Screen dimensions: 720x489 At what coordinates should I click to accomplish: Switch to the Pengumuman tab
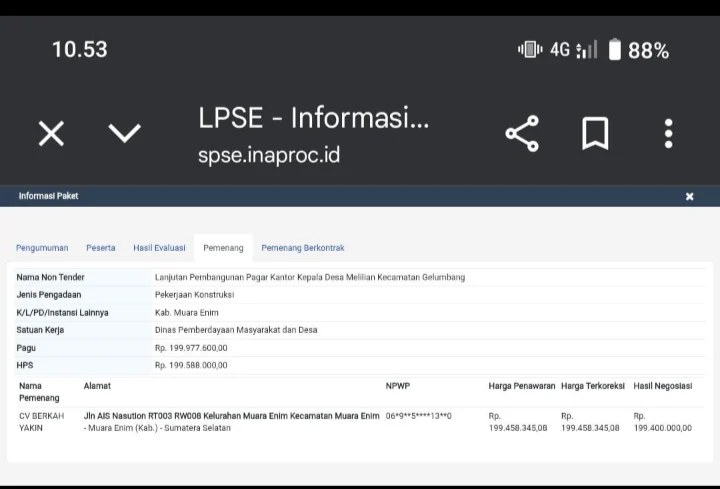click(x=42, y=248)
